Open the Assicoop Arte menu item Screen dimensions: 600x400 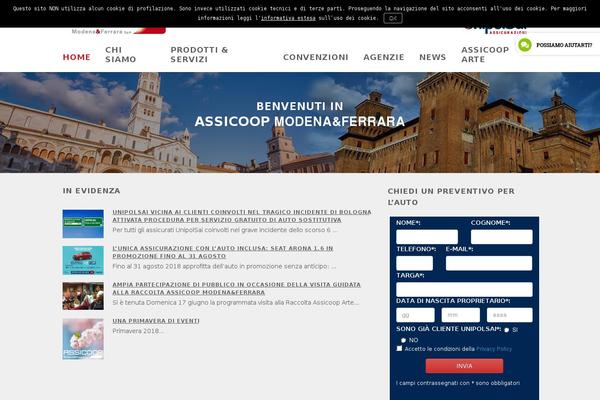tap(485, 54)
